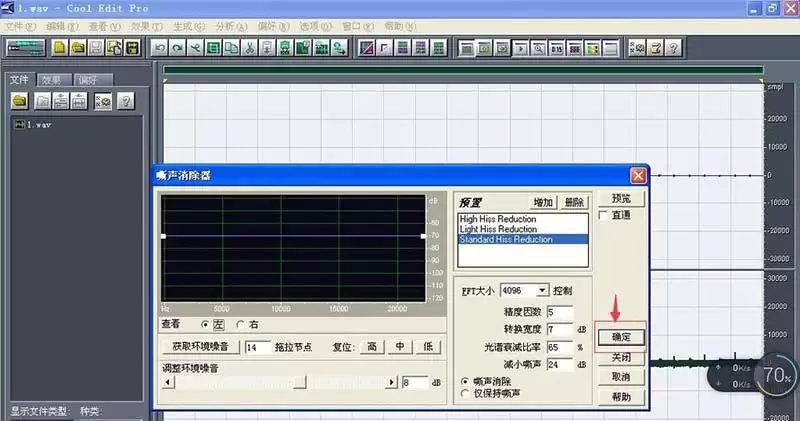Click the left graph node handle
Viewport: 800px width, 421px height.
[163, 236]
